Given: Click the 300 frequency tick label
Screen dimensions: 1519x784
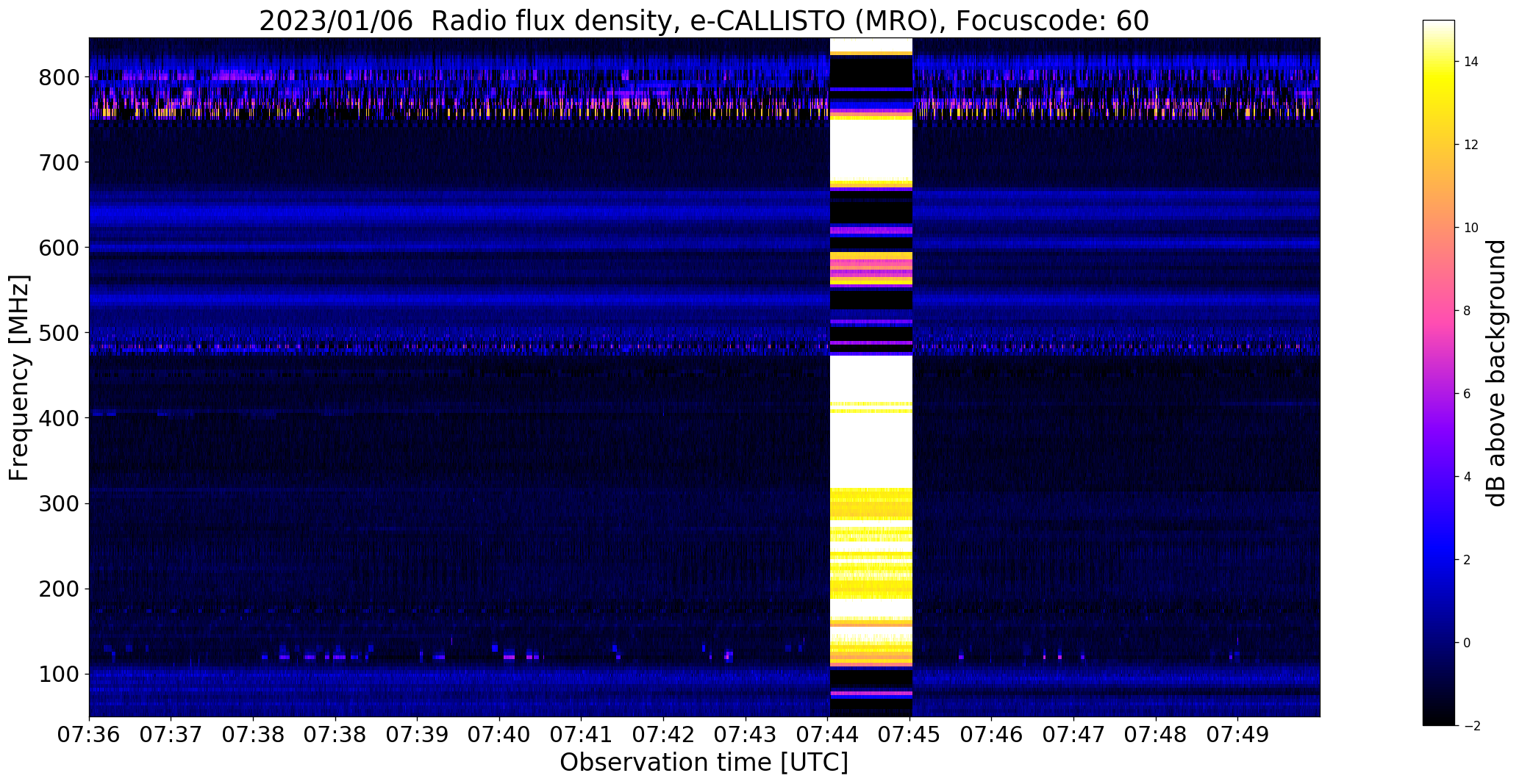Looking at the screenshot, I should (x=58, y=503).
